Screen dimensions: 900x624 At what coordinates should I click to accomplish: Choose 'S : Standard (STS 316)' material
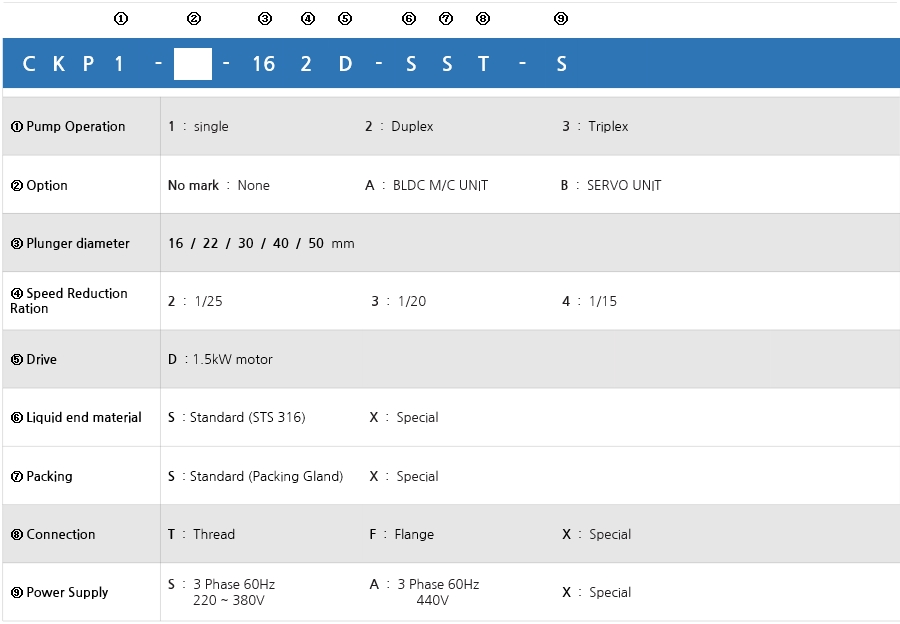[236, 417]
